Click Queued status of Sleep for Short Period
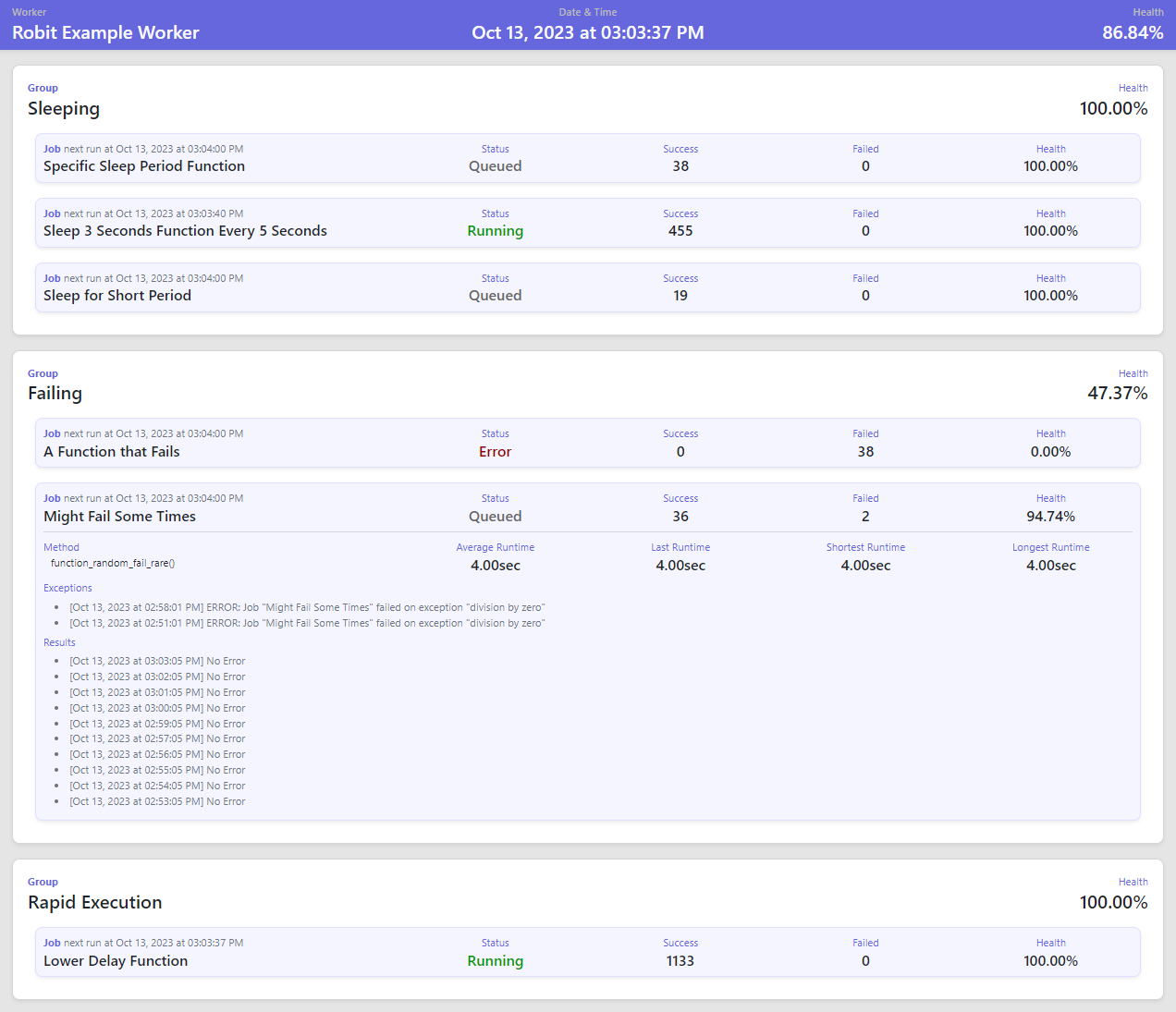1176x1012 pixels. point(496,296)
